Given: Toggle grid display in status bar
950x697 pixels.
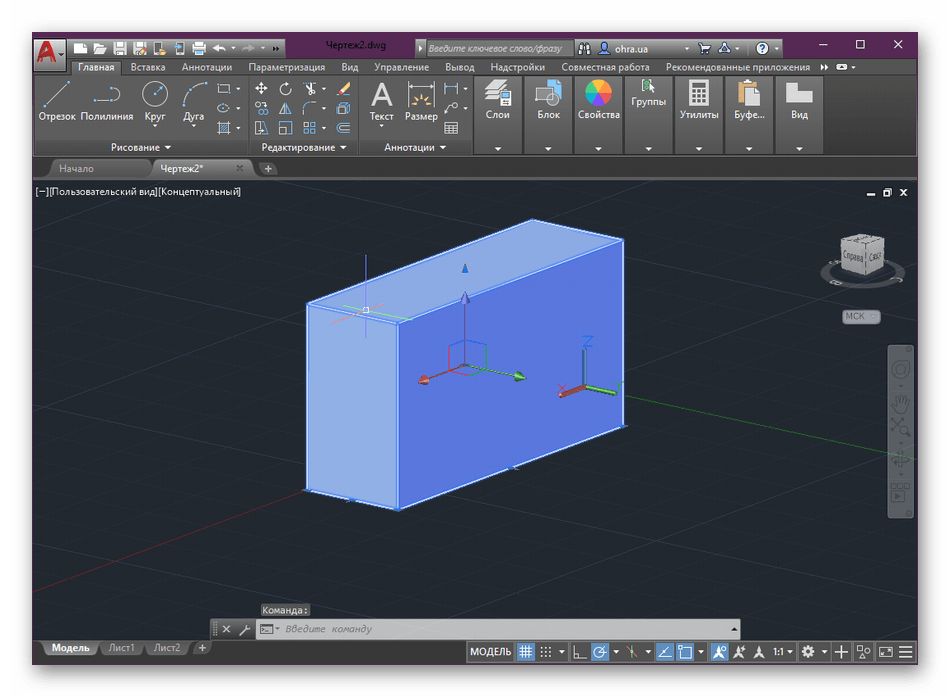Looking at the screenshot, I should (x=526, y=652).
